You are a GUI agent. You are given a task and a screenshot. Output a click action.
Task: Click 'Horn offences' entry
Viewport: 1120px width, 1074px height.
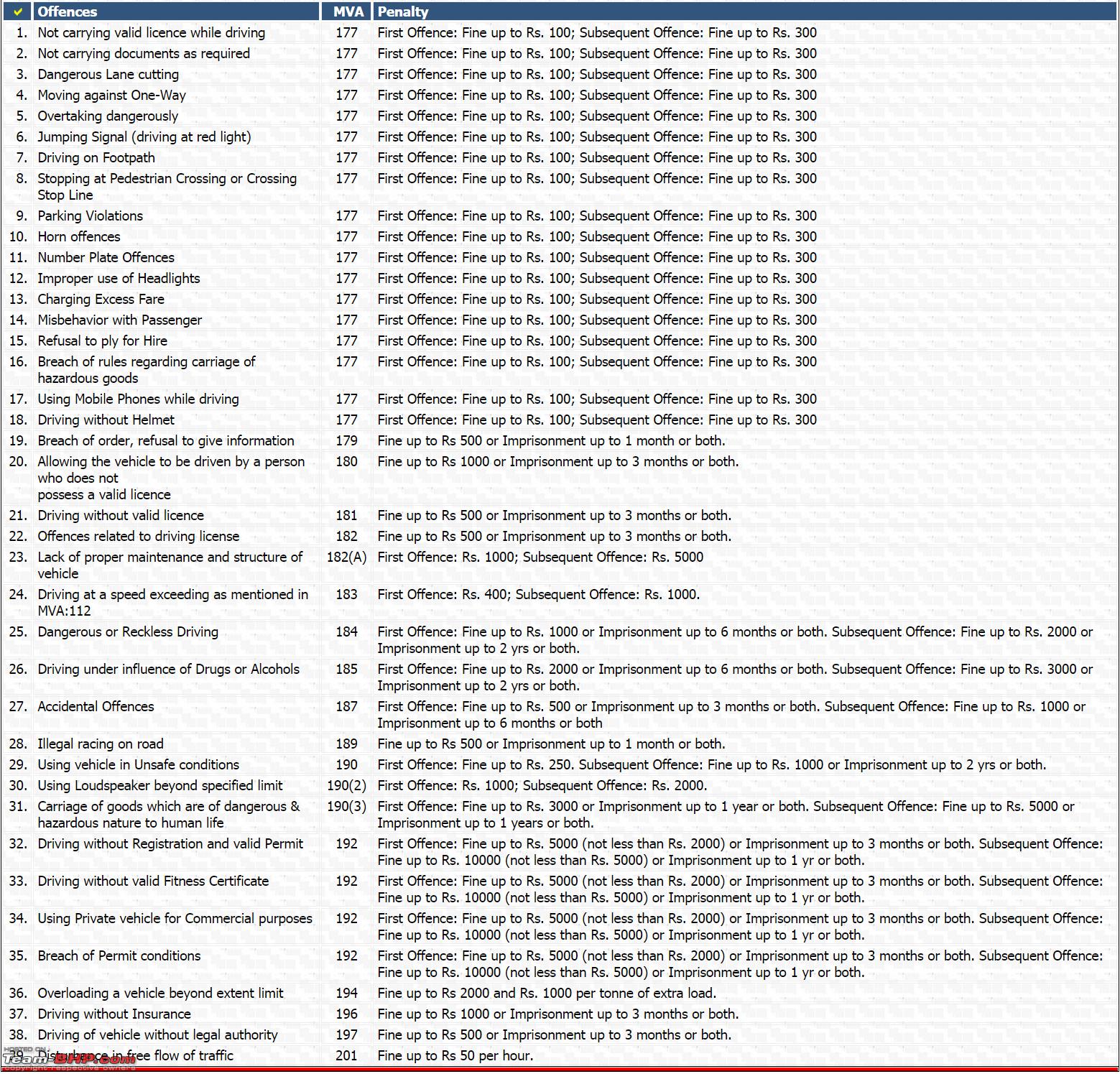pos(79,236)
